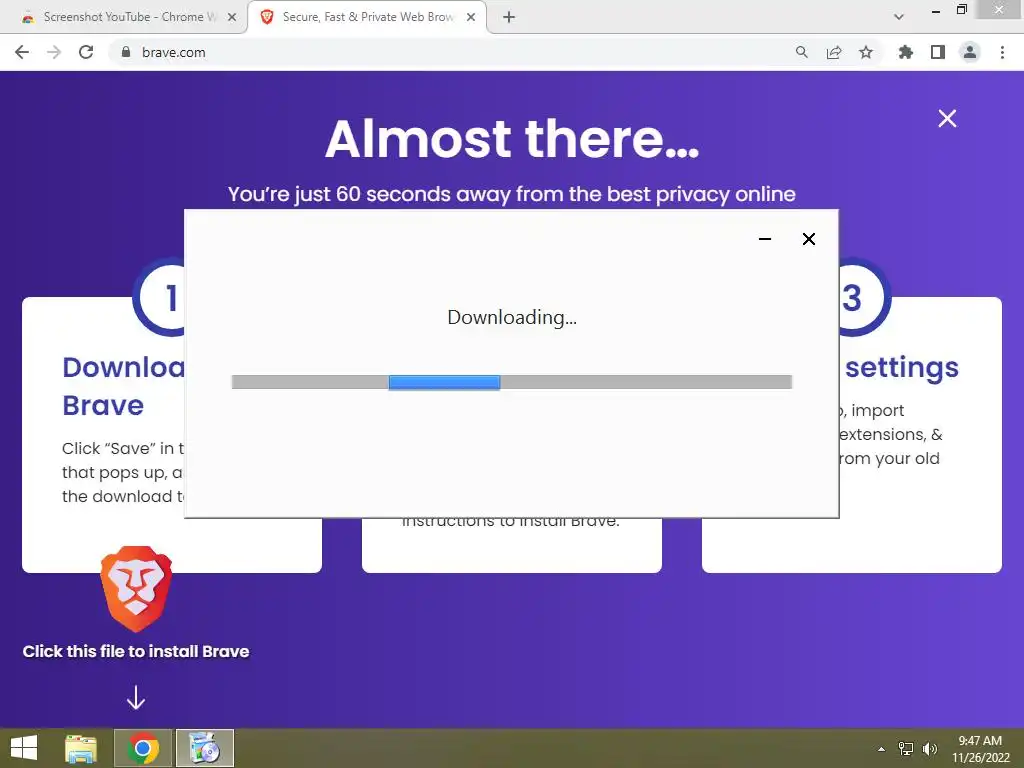This screenshot has height=768, width=1024.
Task: Close the Downloading installer dialog
Action: (x=808, y=239)
